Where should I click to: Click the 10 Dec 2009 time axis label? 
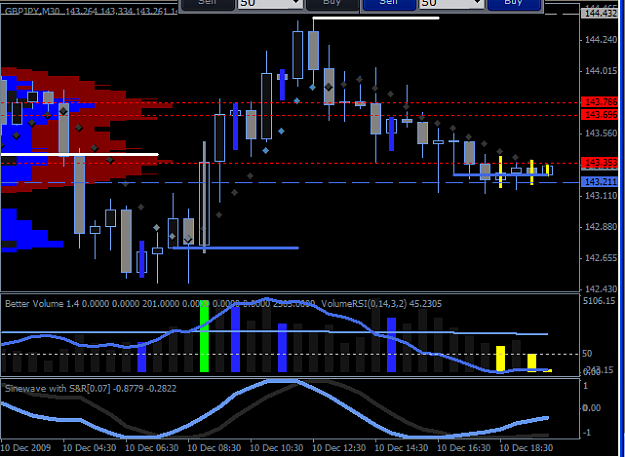pyautogui.click(x=26, y=448)
